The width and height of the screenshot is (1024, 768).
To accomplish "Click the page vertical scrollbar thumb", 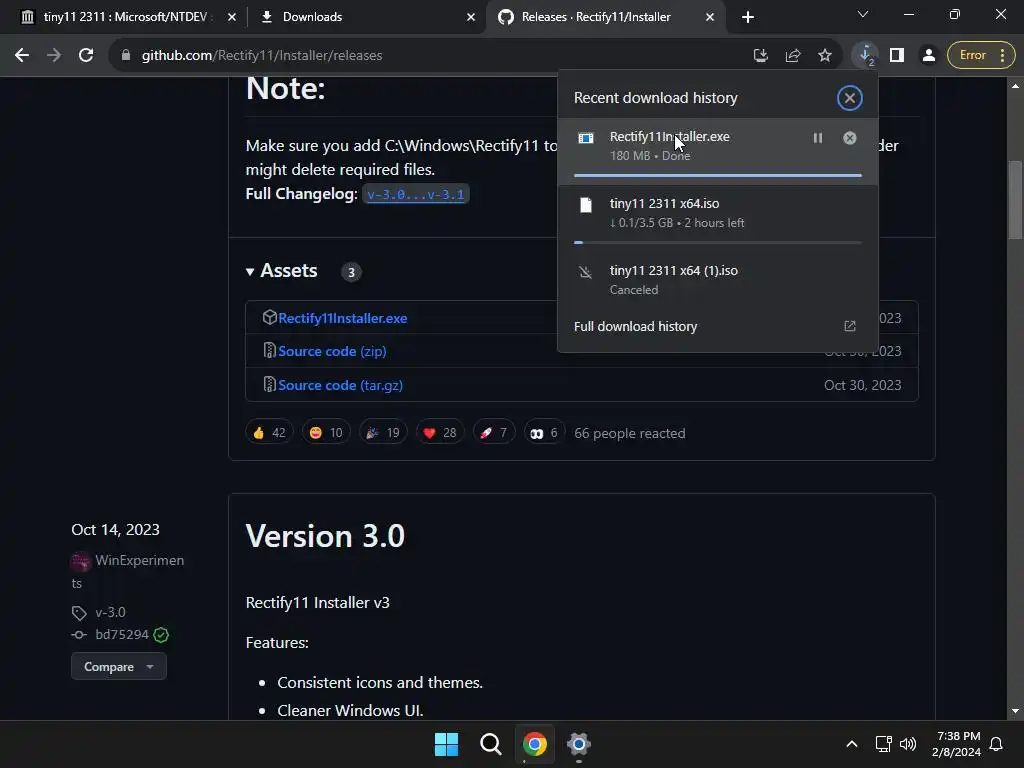I will tap(1016, 200).
